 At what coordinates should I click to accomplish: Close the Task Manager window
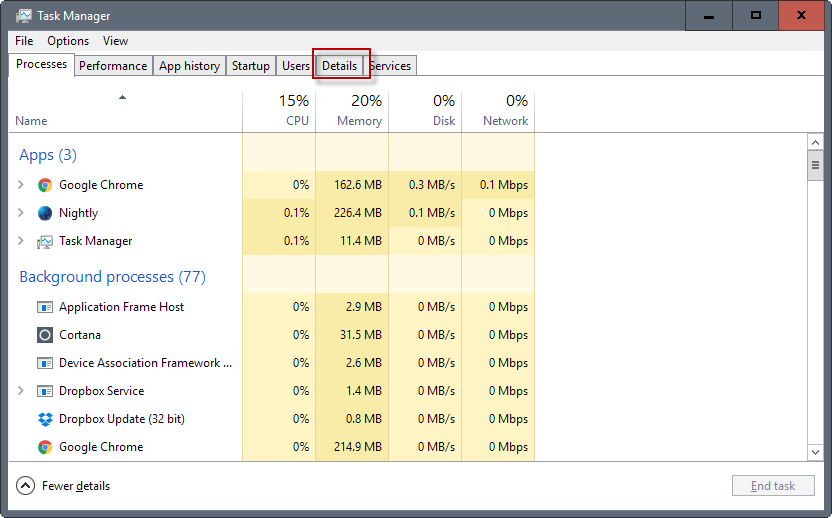(x=801, y=16)
